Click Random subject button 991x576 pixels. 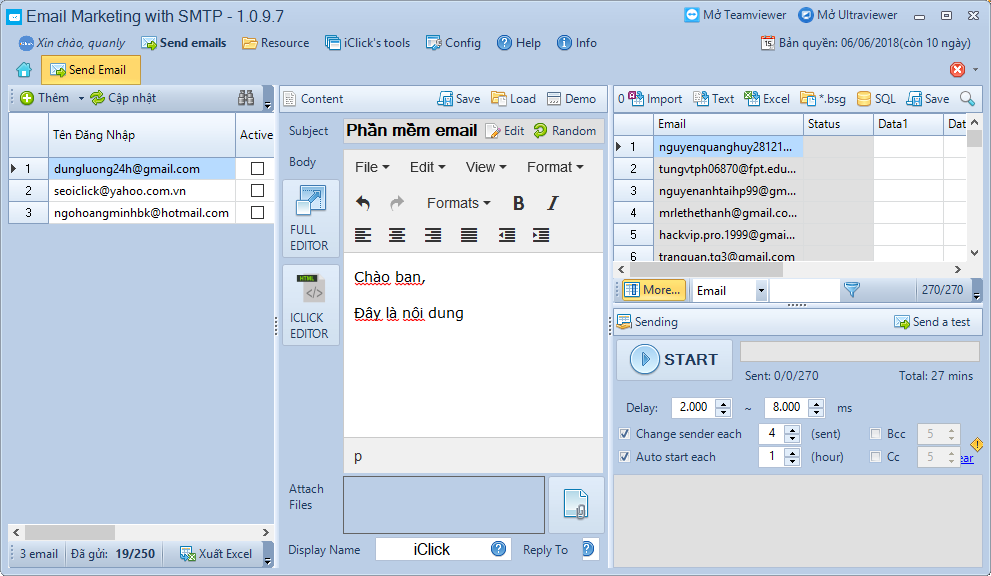[x=565, y=131]
